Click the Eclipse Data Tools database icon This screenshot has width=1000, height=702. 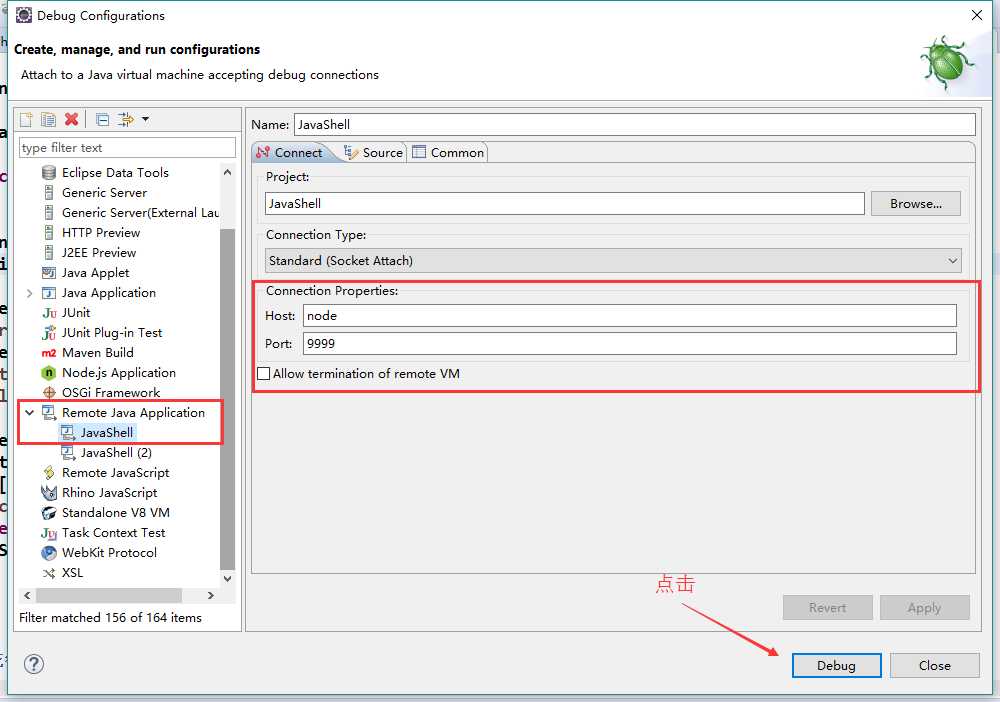(x=48, y=173)
